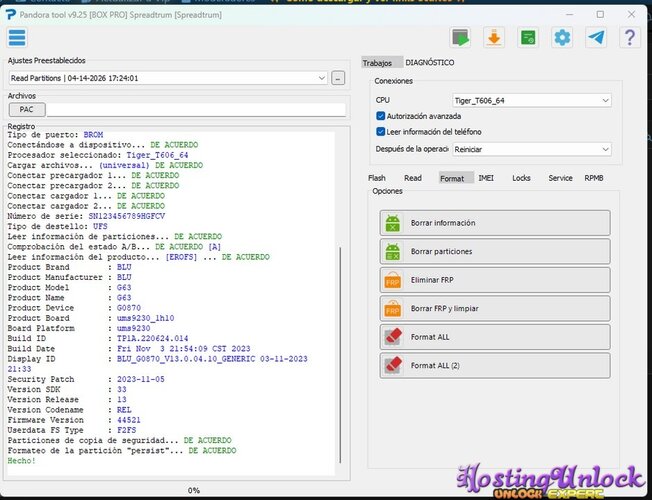This screenshot has height=500, width=652.
Task: Open the Locks tab
Action: [521, 178]
